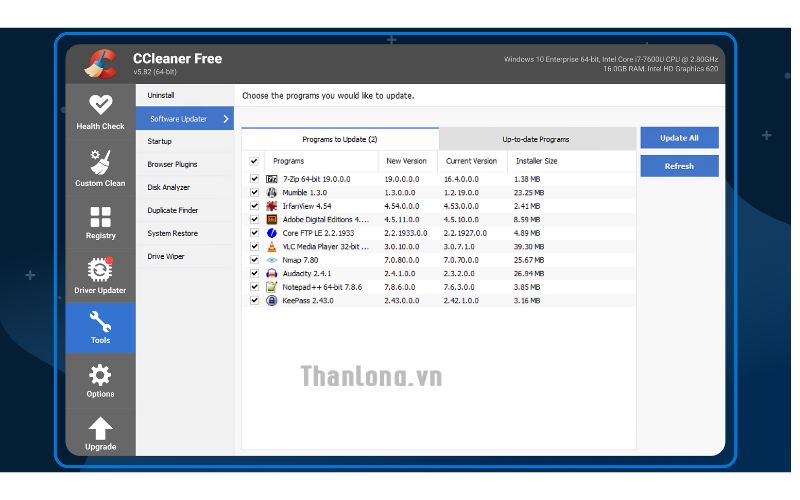Click the Upgrade arrow icon
The width and height of the screenshot is (800, 500).
point(100,428)
